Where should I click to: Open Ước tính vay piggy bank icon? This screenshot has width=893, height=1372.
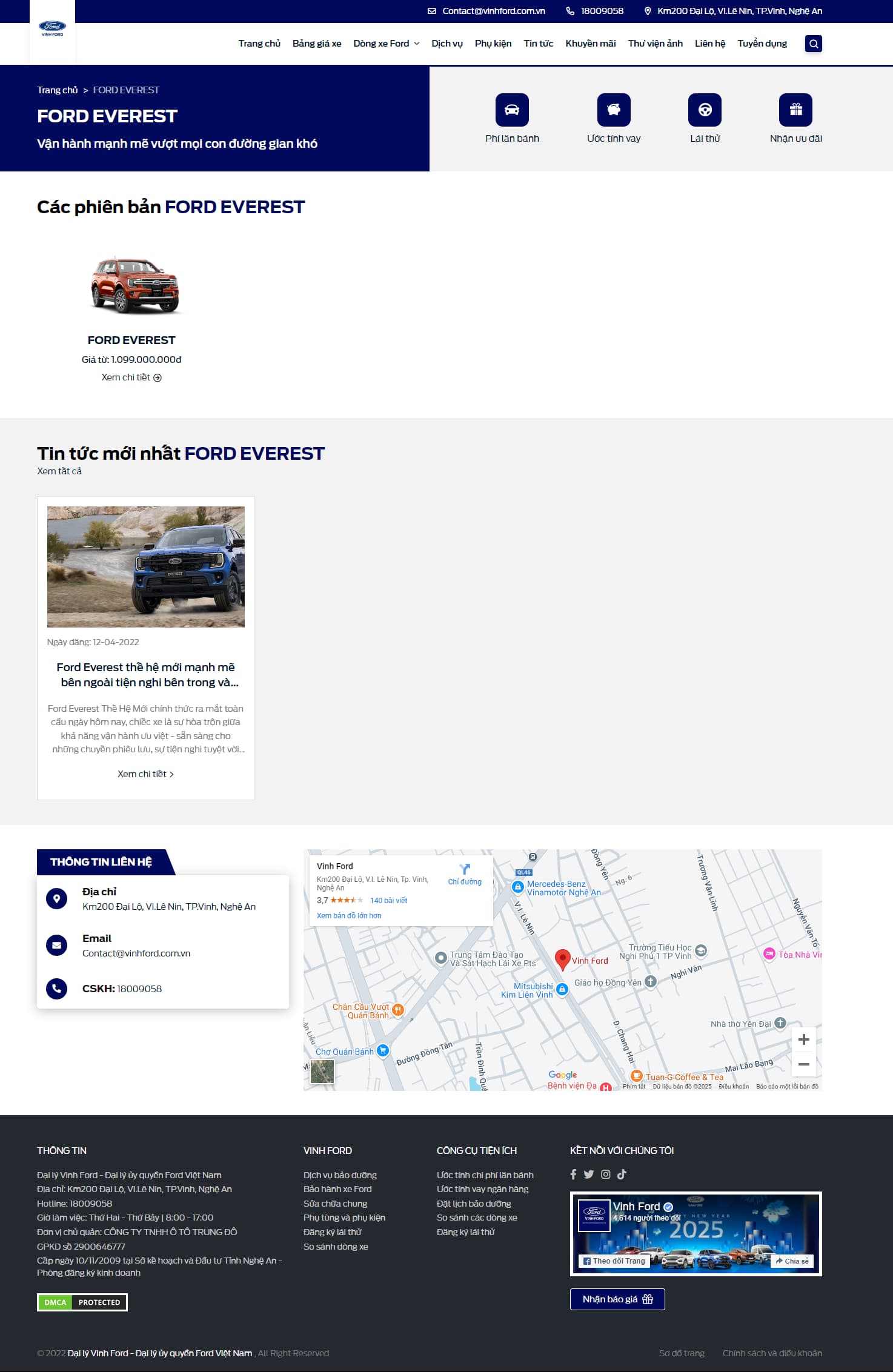point(614,110)
